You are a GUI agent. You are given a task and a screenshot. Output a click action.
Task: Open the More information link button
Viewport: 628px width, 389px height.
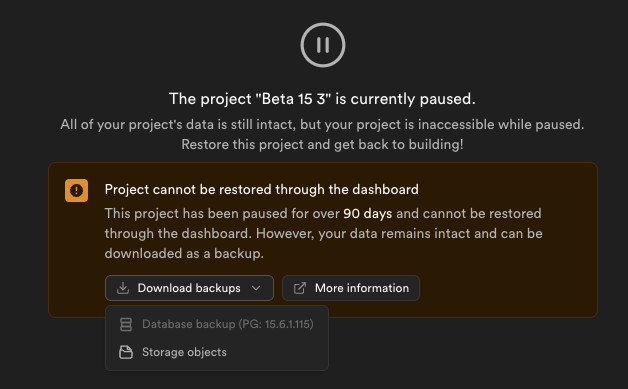pos(351,288)
